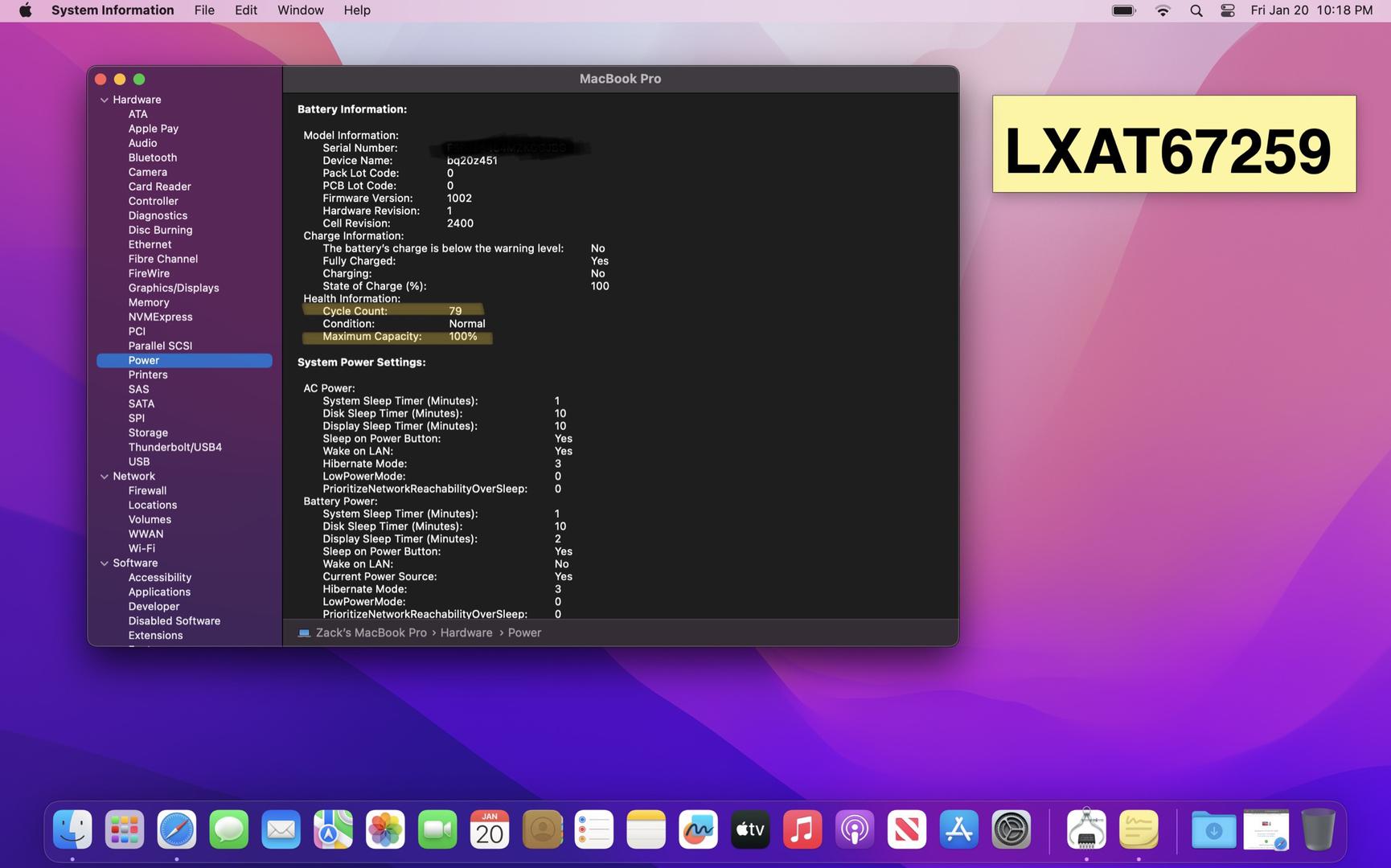Select Camera in Hardware list

(x=148, y=172)
